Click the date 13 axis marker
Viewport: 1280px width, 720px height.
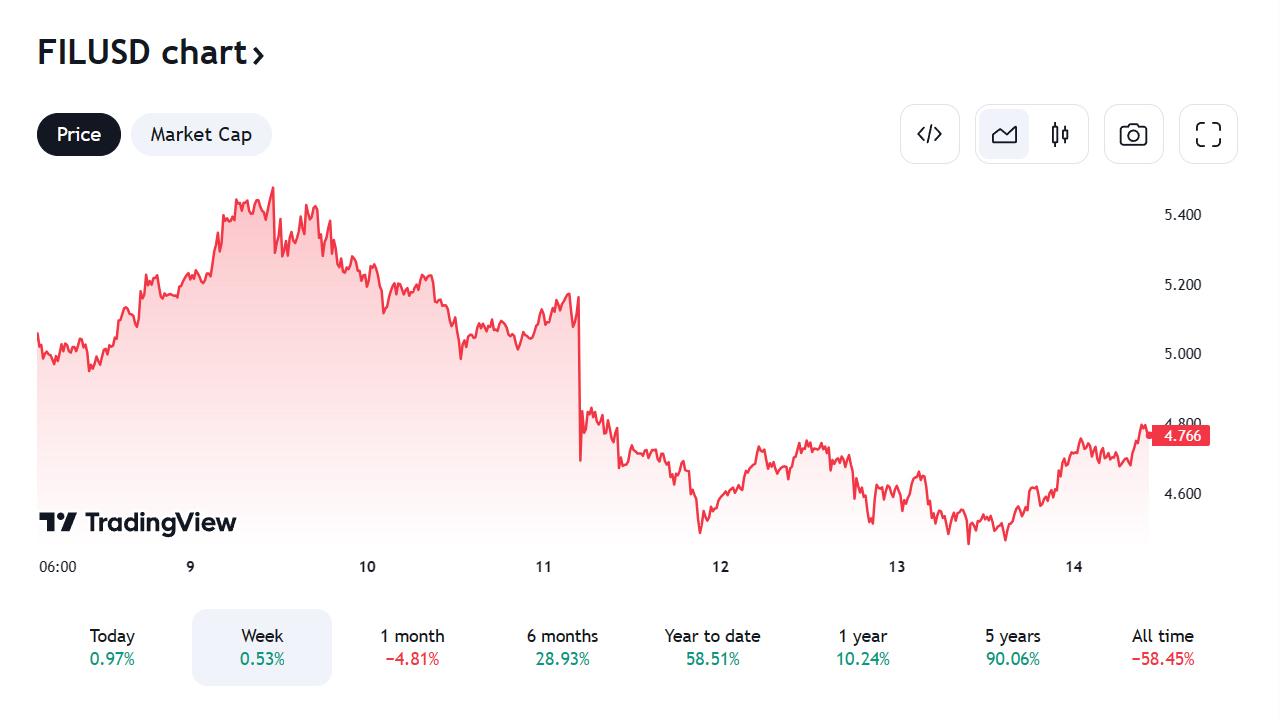[897, 567]
